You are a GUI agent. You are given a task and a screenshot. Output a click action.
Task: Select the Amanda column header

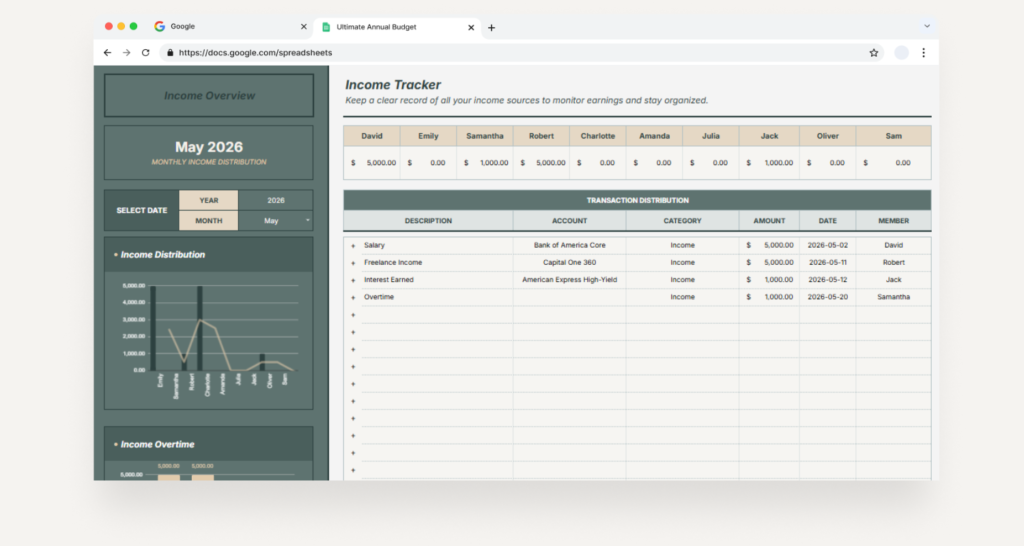(654, 136)
